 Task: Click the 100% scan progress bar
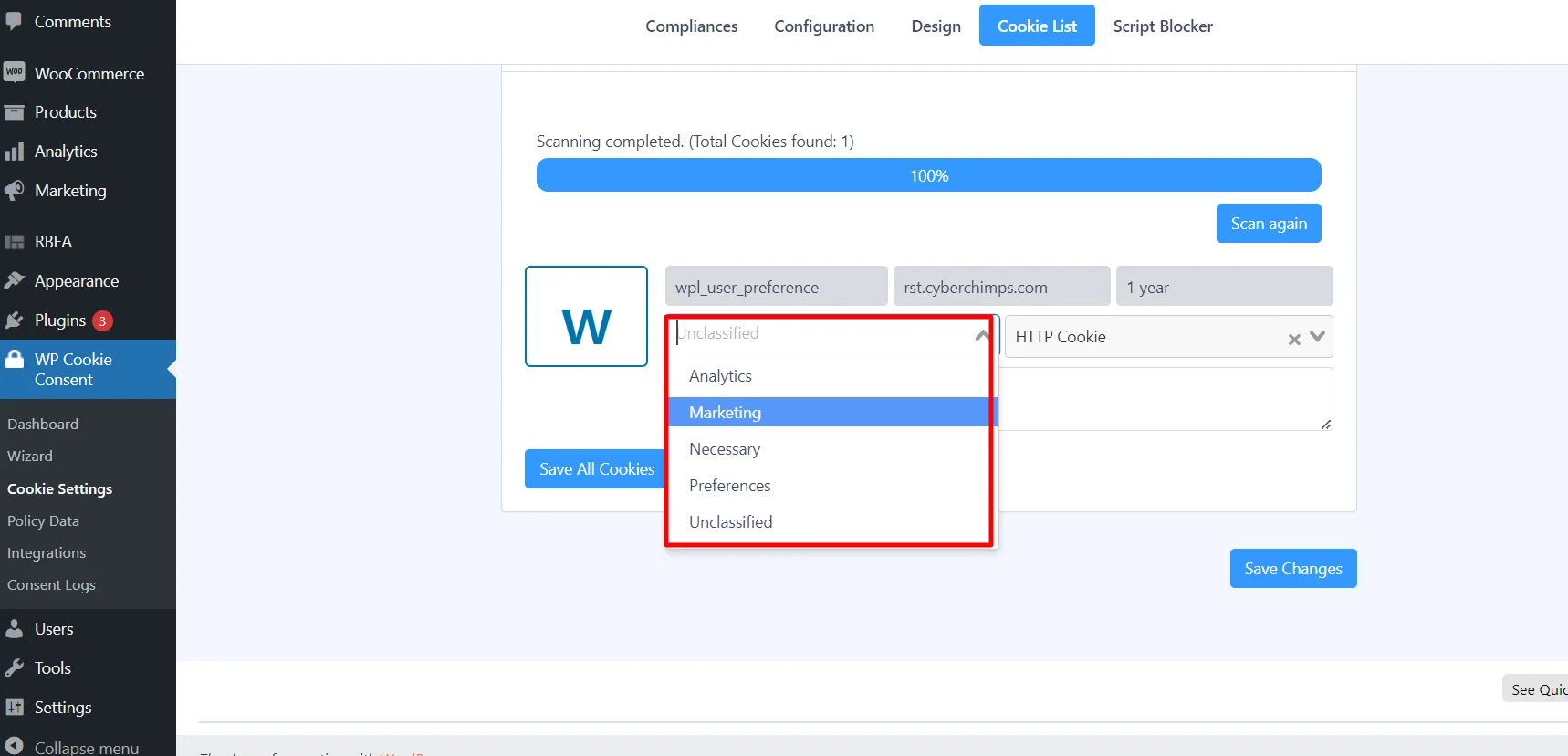pyautogui.click(x=928, y=175)
